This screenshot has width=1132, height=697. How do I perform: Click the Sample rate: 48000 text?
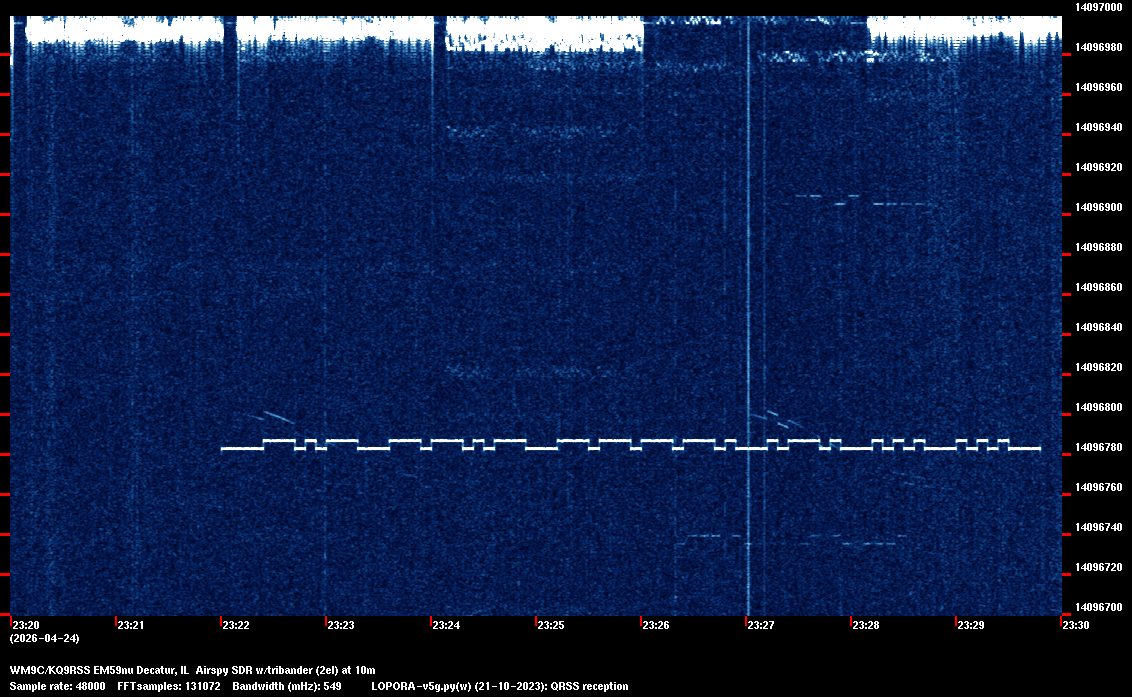click(x=57, y=686)
